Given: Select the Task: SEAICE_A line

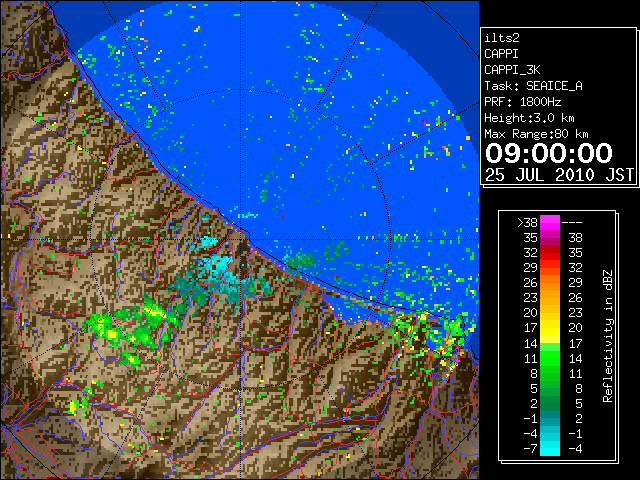Looking at the screenshot, I should (x=533, y=86).
